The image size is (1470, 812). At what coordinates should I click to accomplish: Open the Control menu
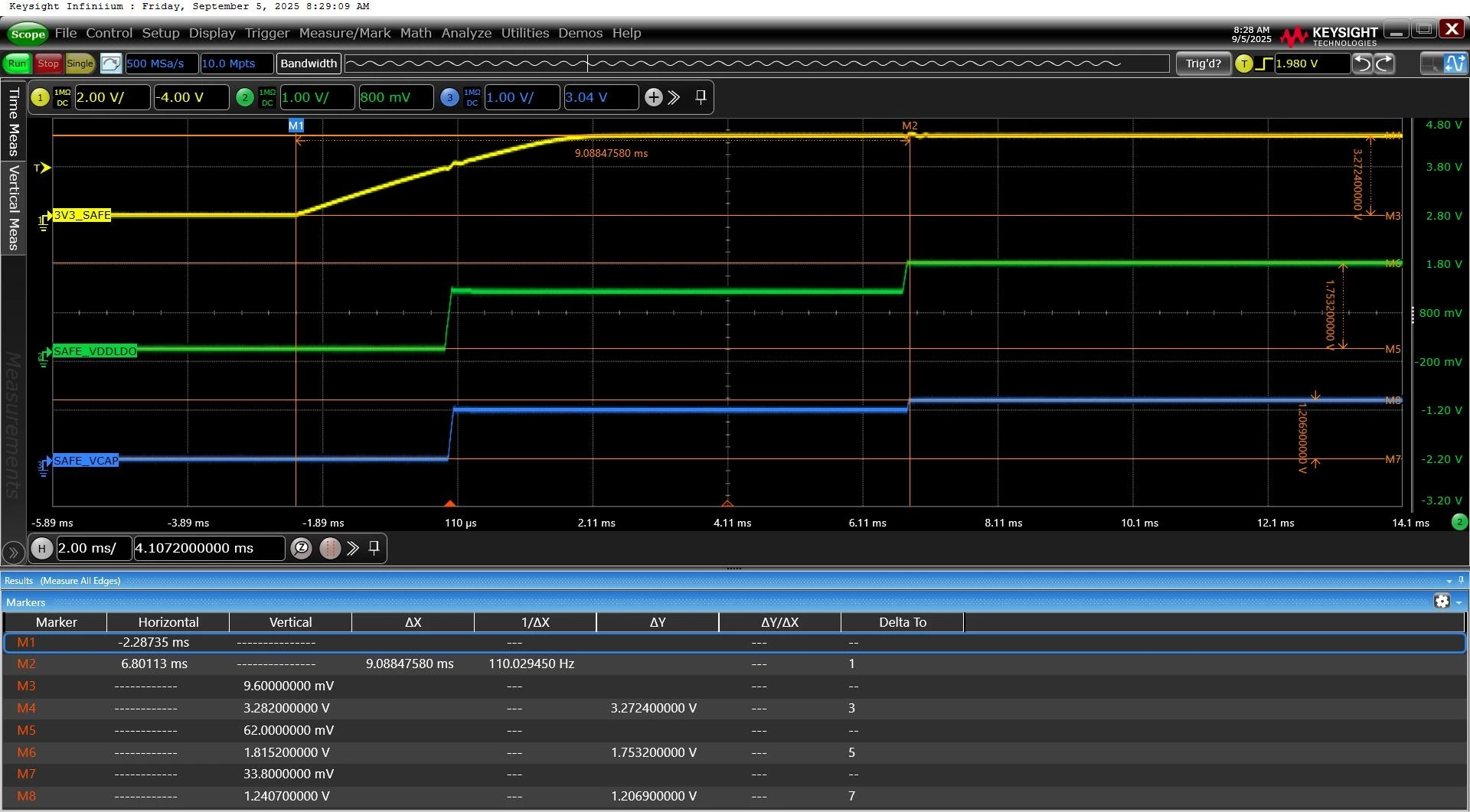coord(109,33)
